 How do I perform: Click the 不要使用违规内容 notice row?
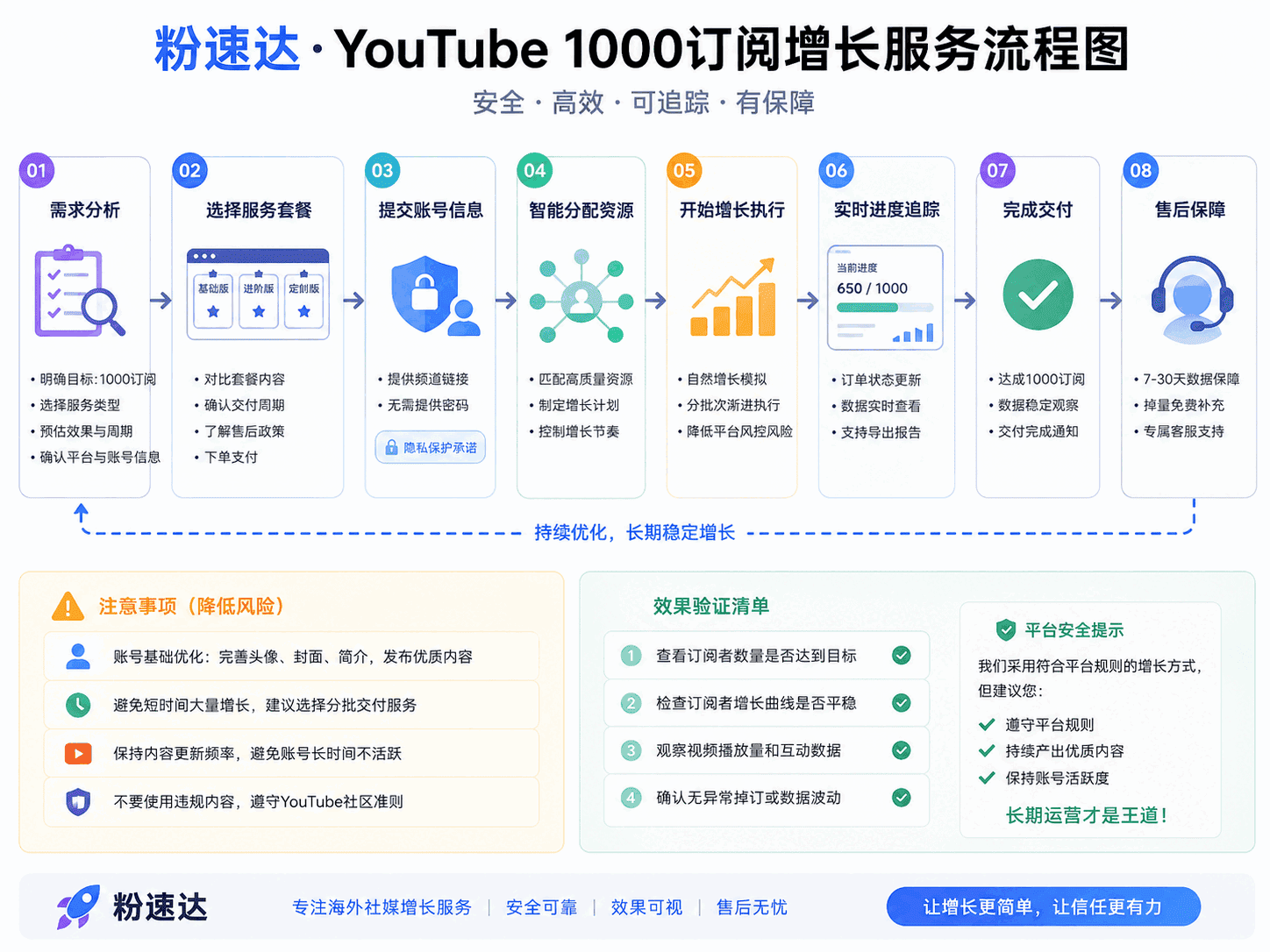[x=291, y=801]
